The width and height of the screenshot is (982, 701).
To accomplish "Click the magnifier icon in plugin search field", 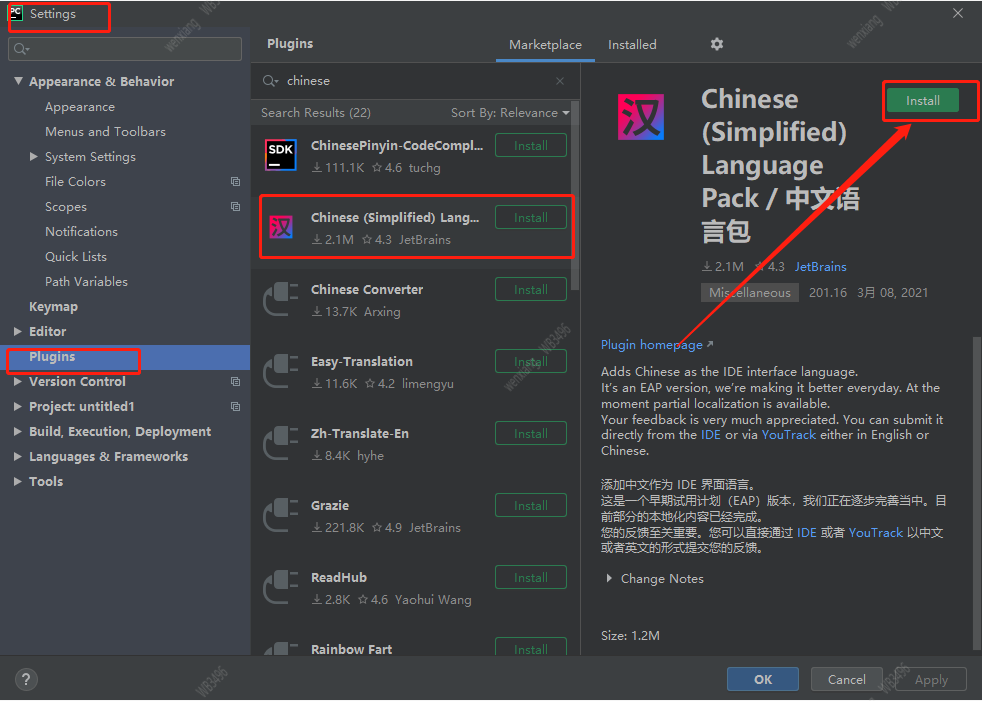I will (x=271, y=81).
